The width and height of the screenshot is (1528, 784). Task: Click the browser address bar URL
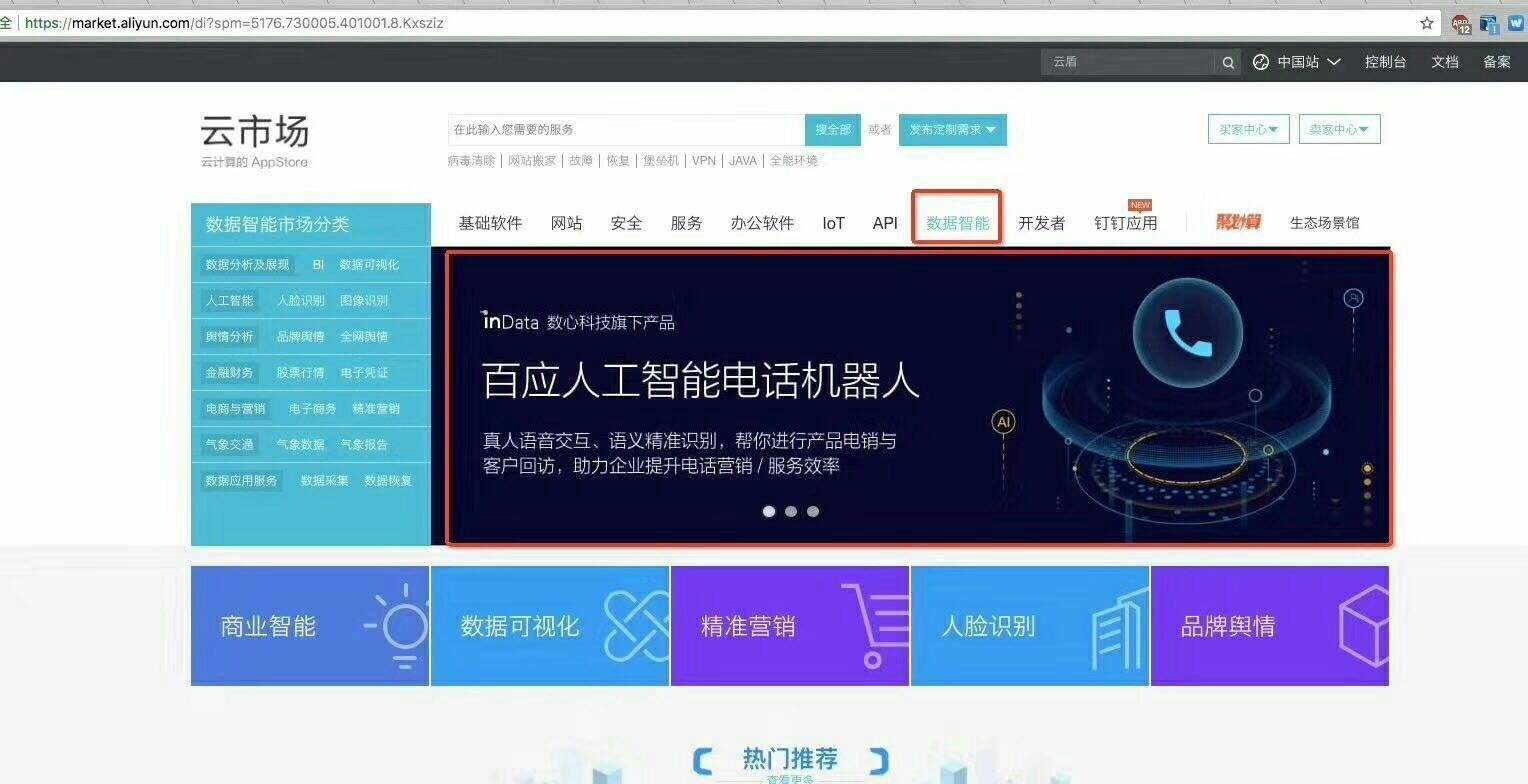point(234,23)
